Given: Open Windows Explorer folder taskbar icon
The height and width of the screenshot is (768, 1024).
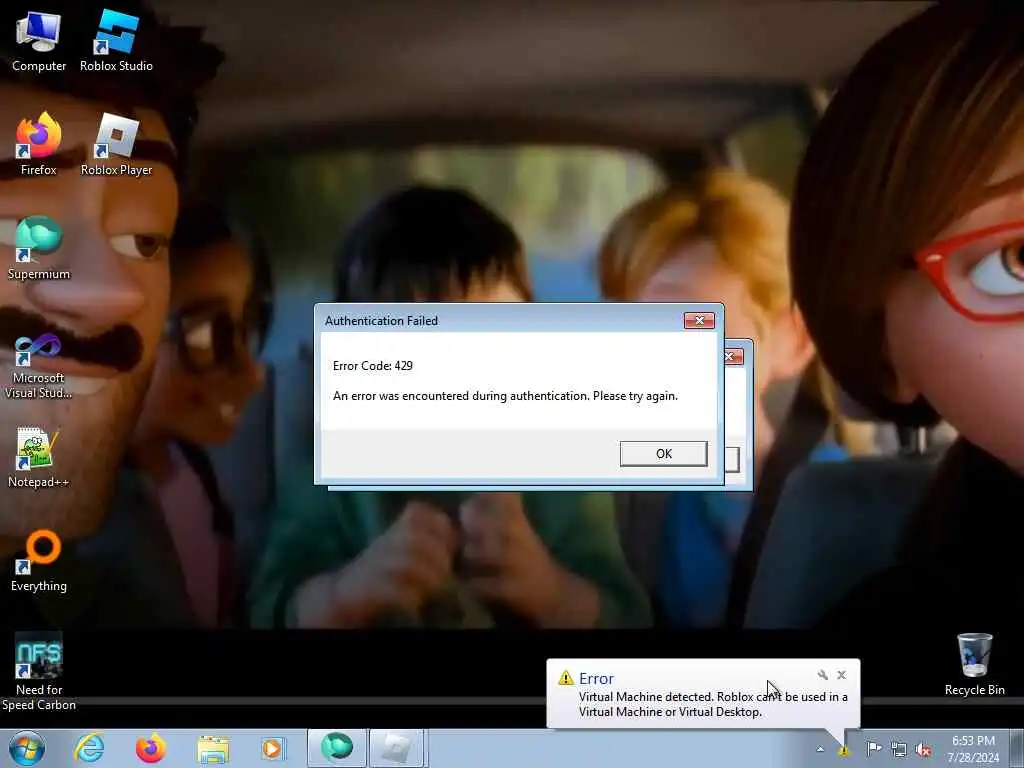Looking at the screenshot, I should (x=213, y=749).
